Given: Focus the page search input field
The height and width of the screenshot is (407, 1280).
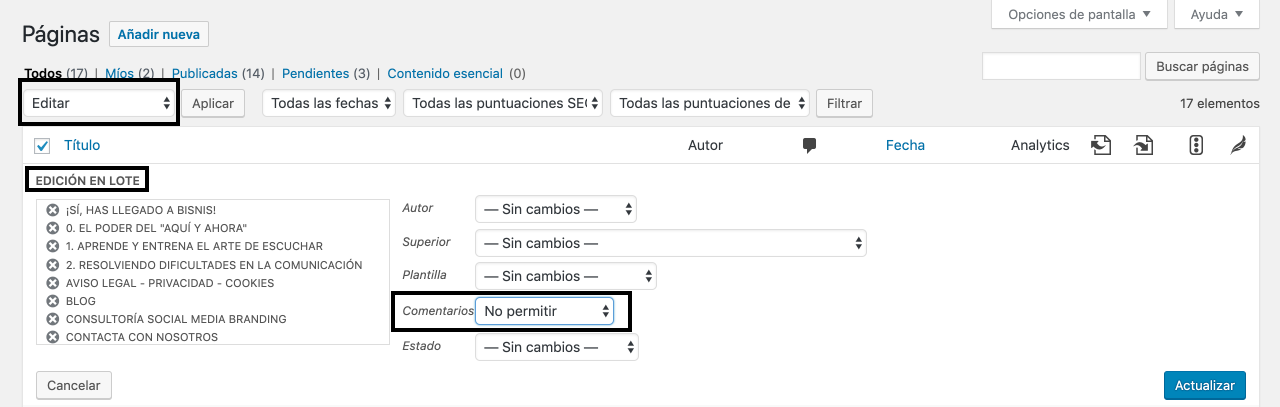Looking at the screenshot, I should [x=1061, y=67].
